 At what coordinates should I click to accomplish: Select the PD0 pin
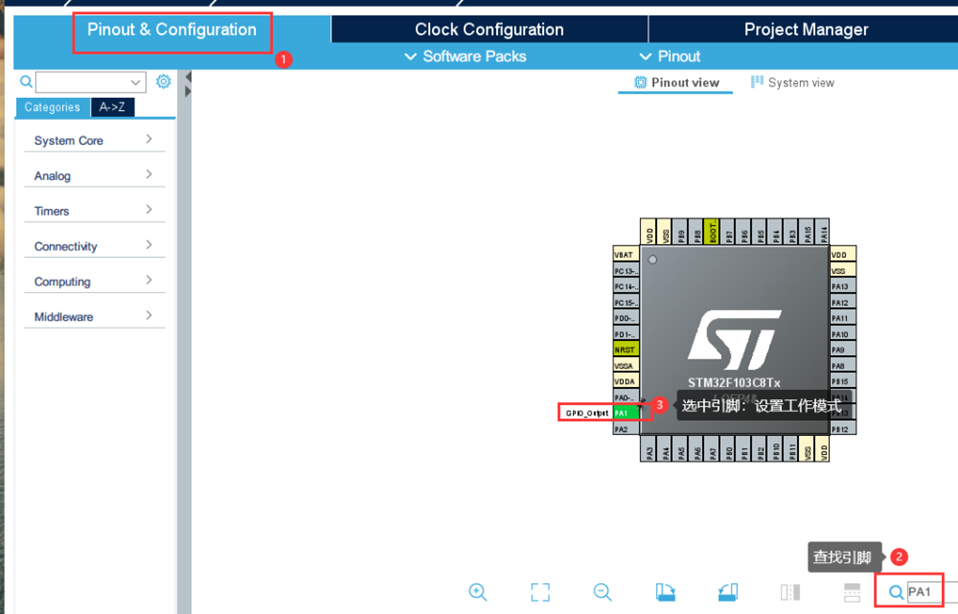(x=626, y=318)
